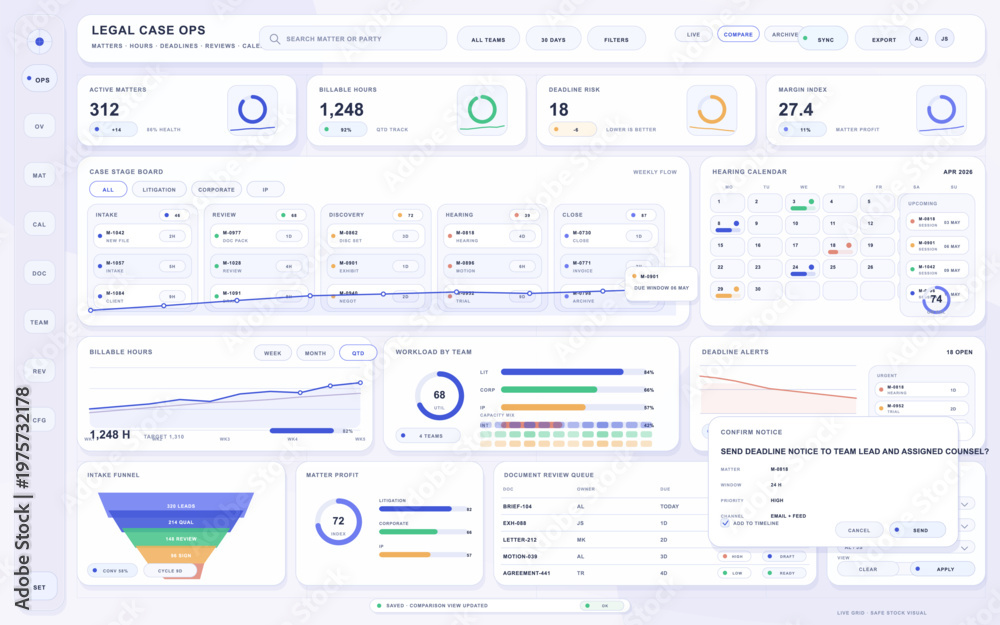1000x625 pixels.
Task: Click the Deadline Risk orange ring icon
Action: (x=712, y=110)
